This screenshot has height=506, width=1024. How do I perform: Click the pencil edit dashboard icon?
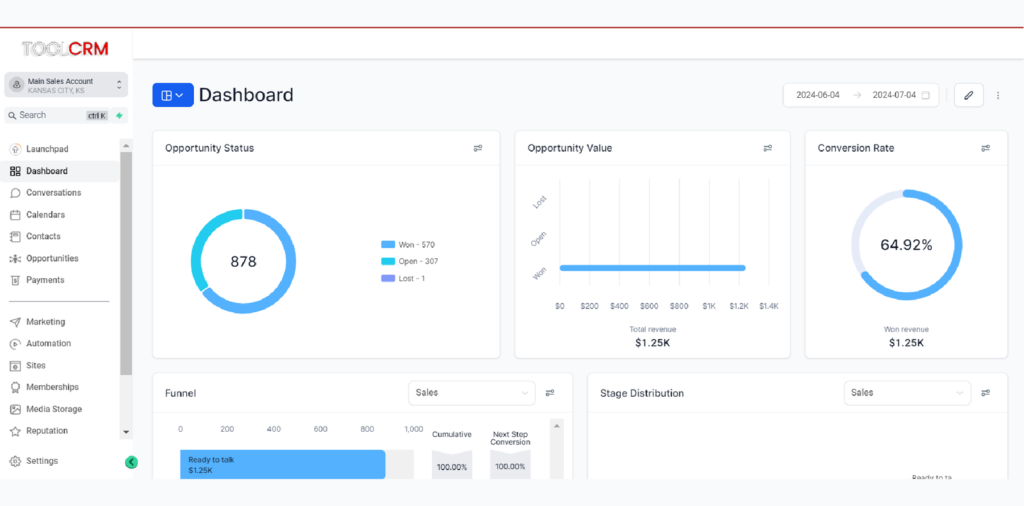click(x=968, y=95)
